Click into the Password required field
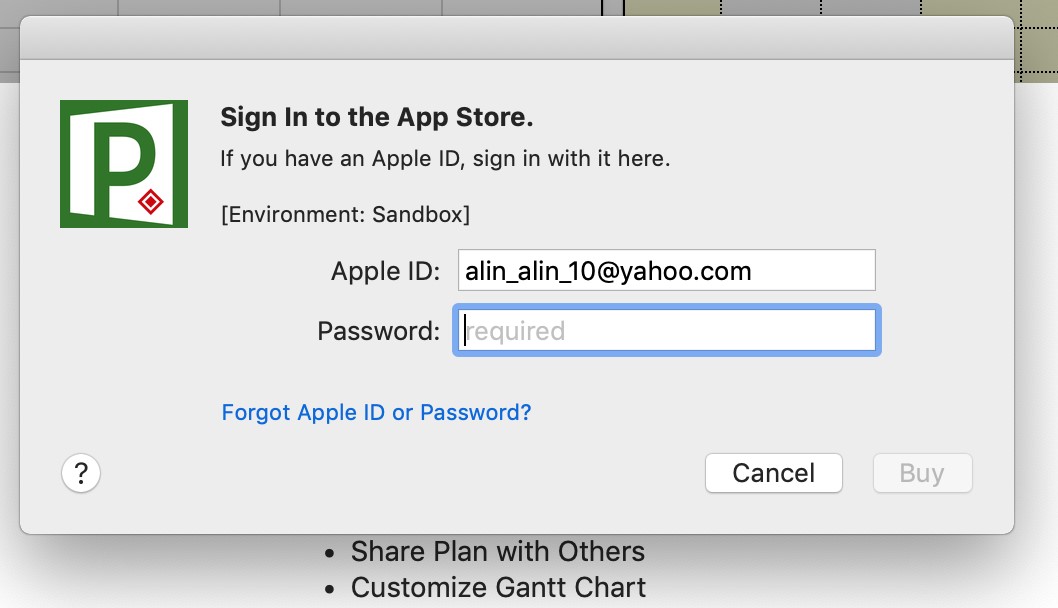Screen dimensions: 1058x608 (667, 331)
